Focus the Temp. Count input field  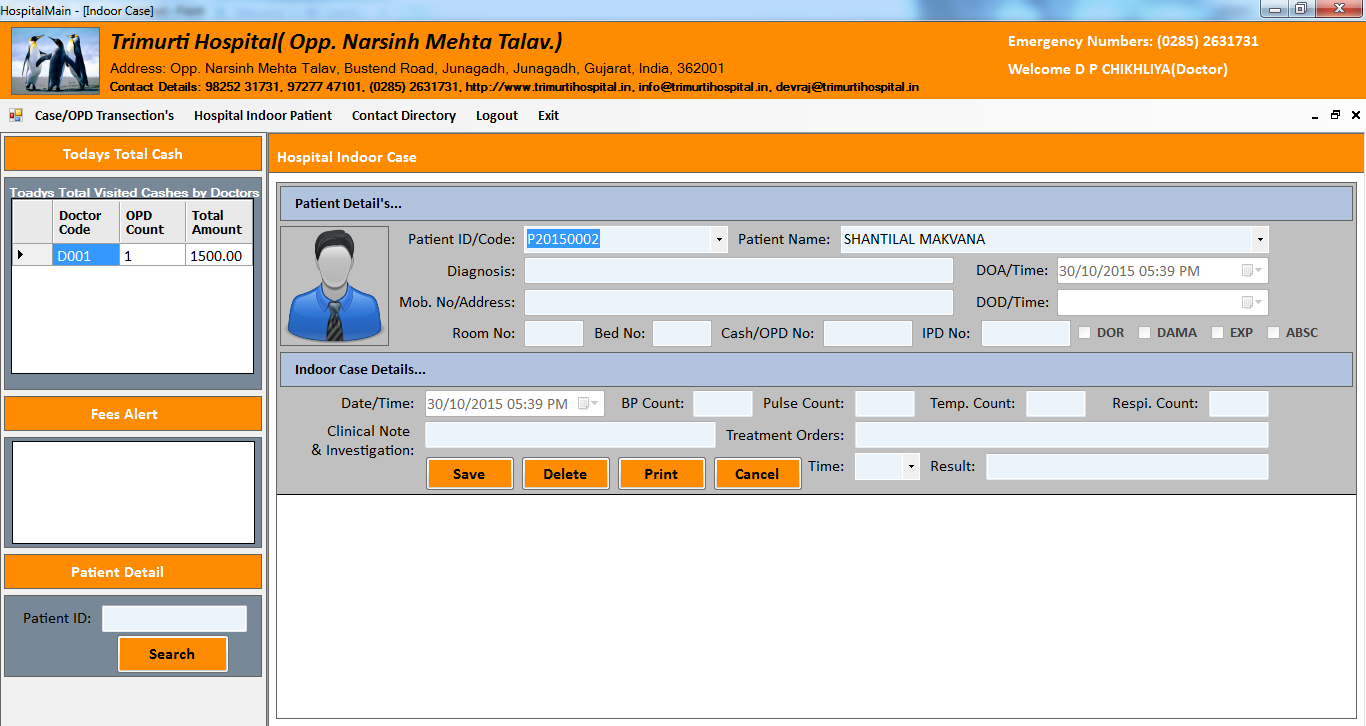click(x=1056, y=404)
